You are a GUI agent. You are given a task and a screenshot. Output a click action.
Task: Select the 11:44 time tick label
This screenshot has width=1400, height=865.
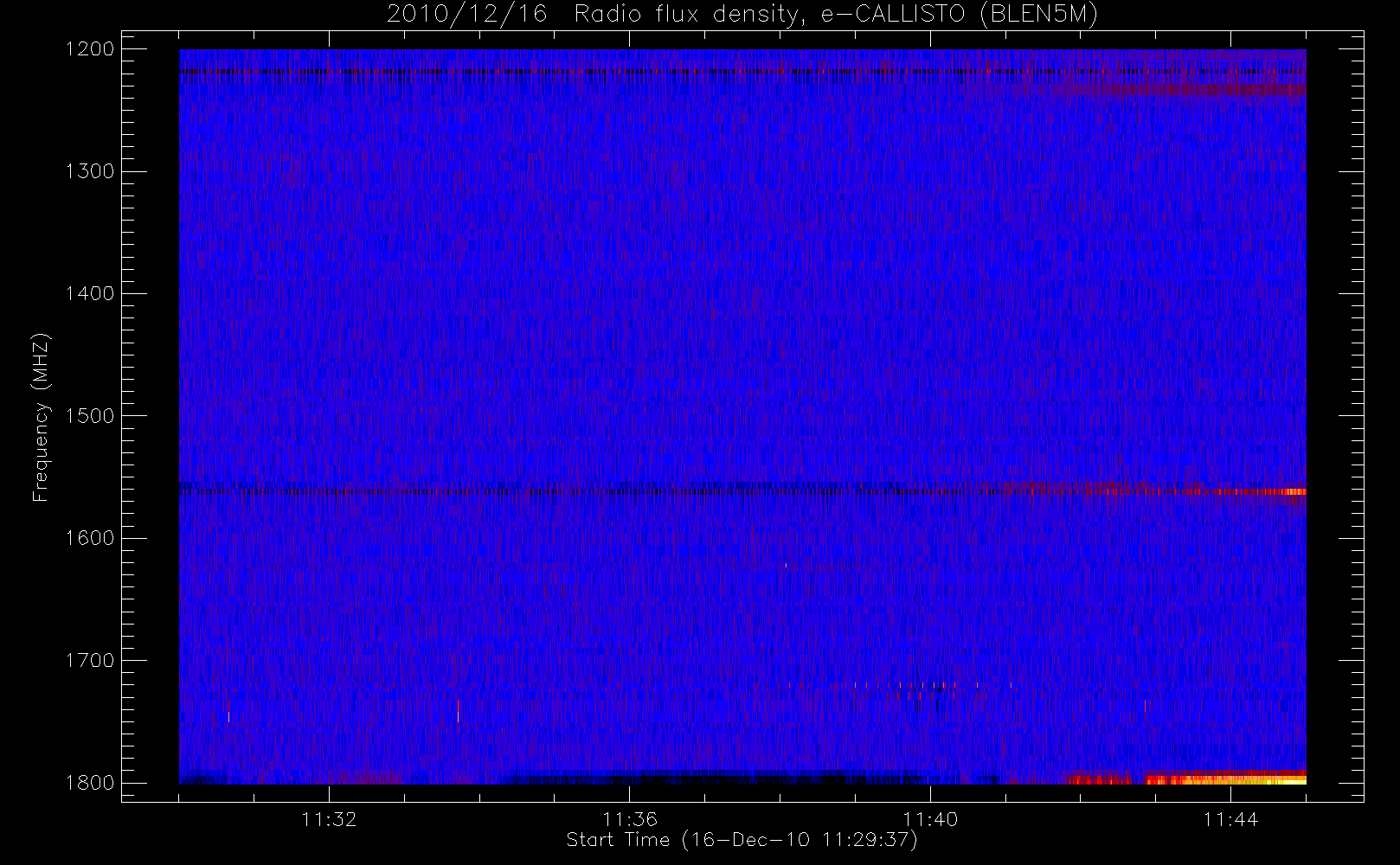1230,819
